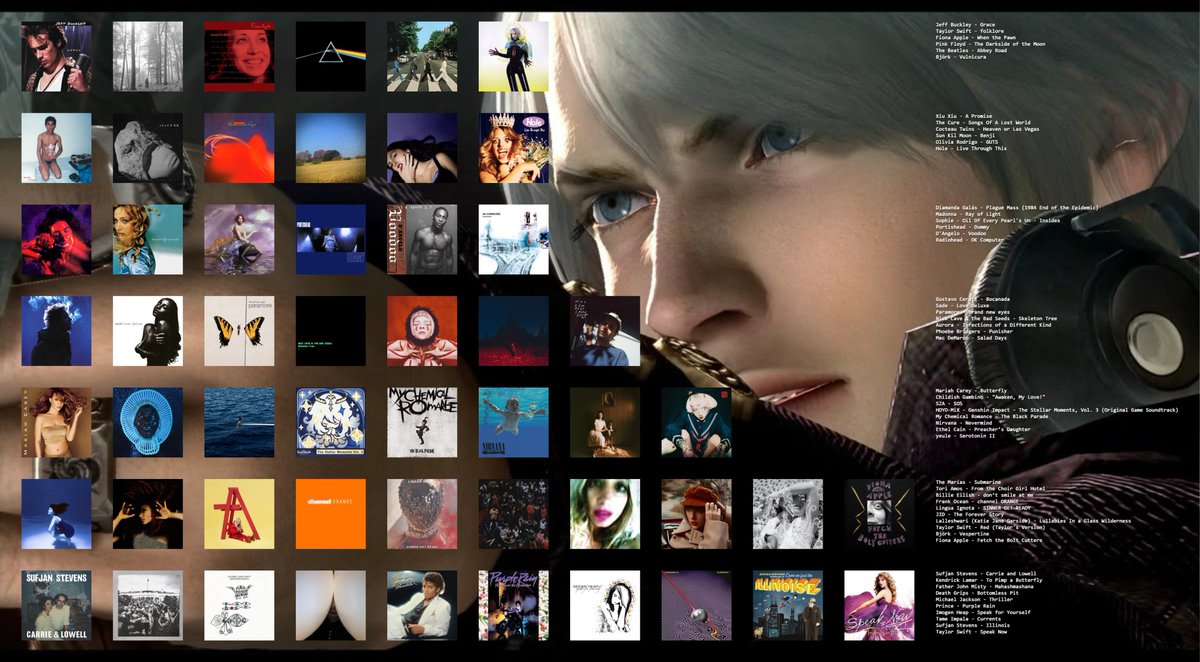Click the Sun Kil Moon Benji cover

[x=331, y=148]
